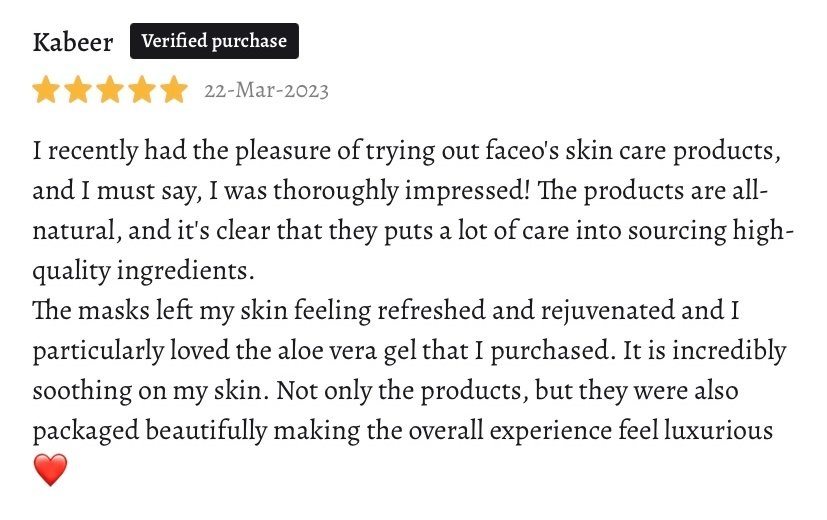Screen dimensions: 827x520
Task: Click the Verified purchase badge
Action: 214,41
